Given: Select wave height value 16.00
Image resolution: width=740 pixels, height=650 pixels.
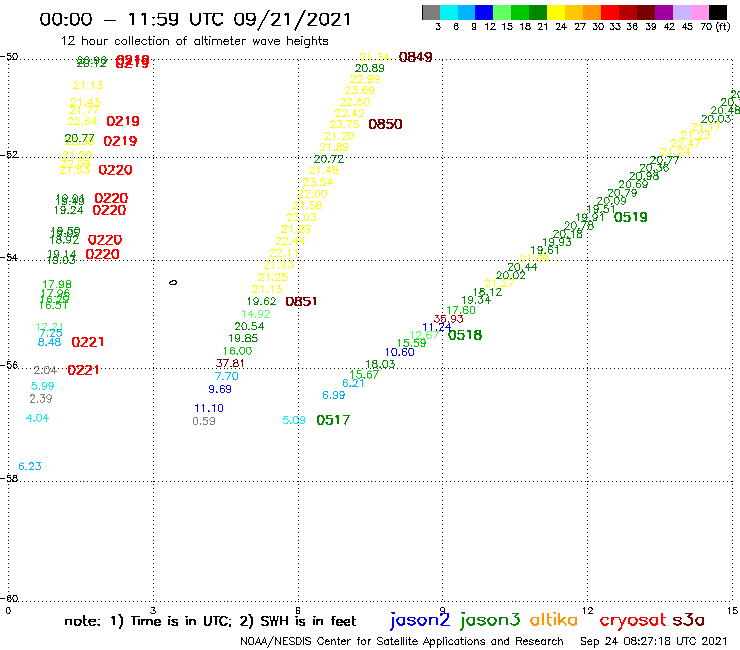Looking at the screenshot, I should coord(237,351).
